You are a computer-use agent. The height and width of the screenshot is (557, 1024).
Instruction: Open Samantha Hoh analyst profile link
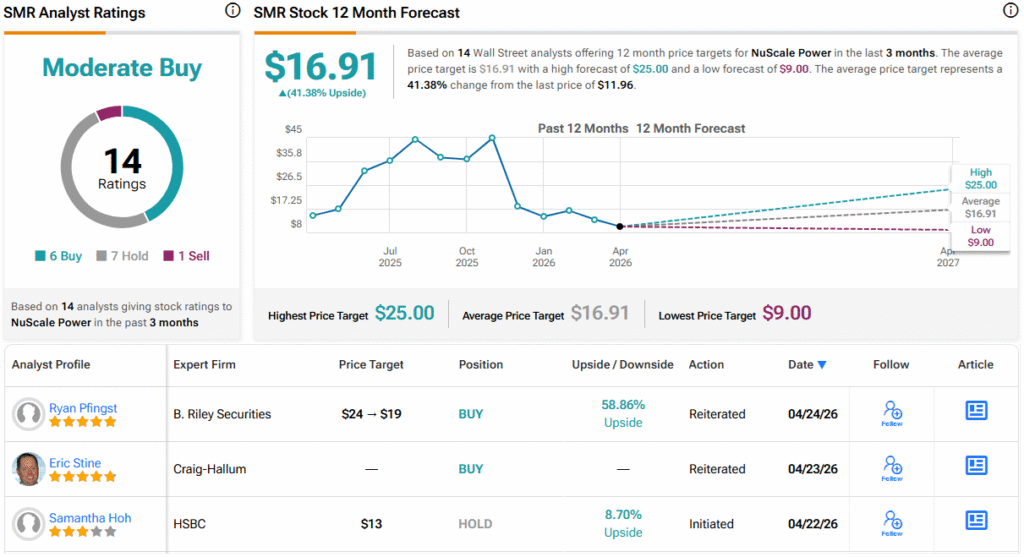click(x=90, y=518)
